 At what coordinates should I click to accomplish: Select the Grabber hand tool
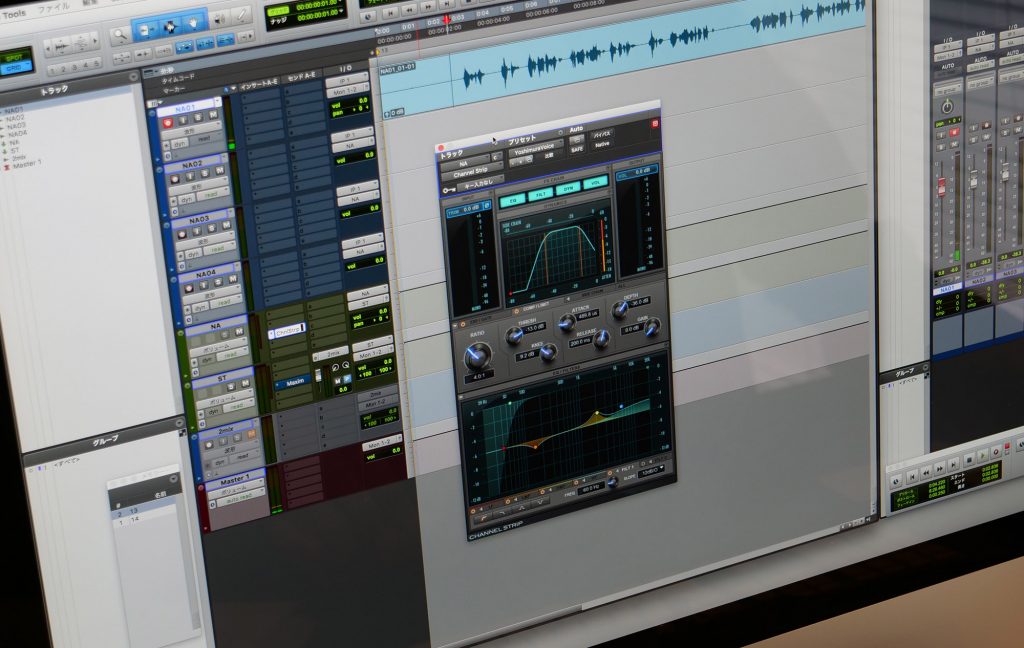[194, 24]
